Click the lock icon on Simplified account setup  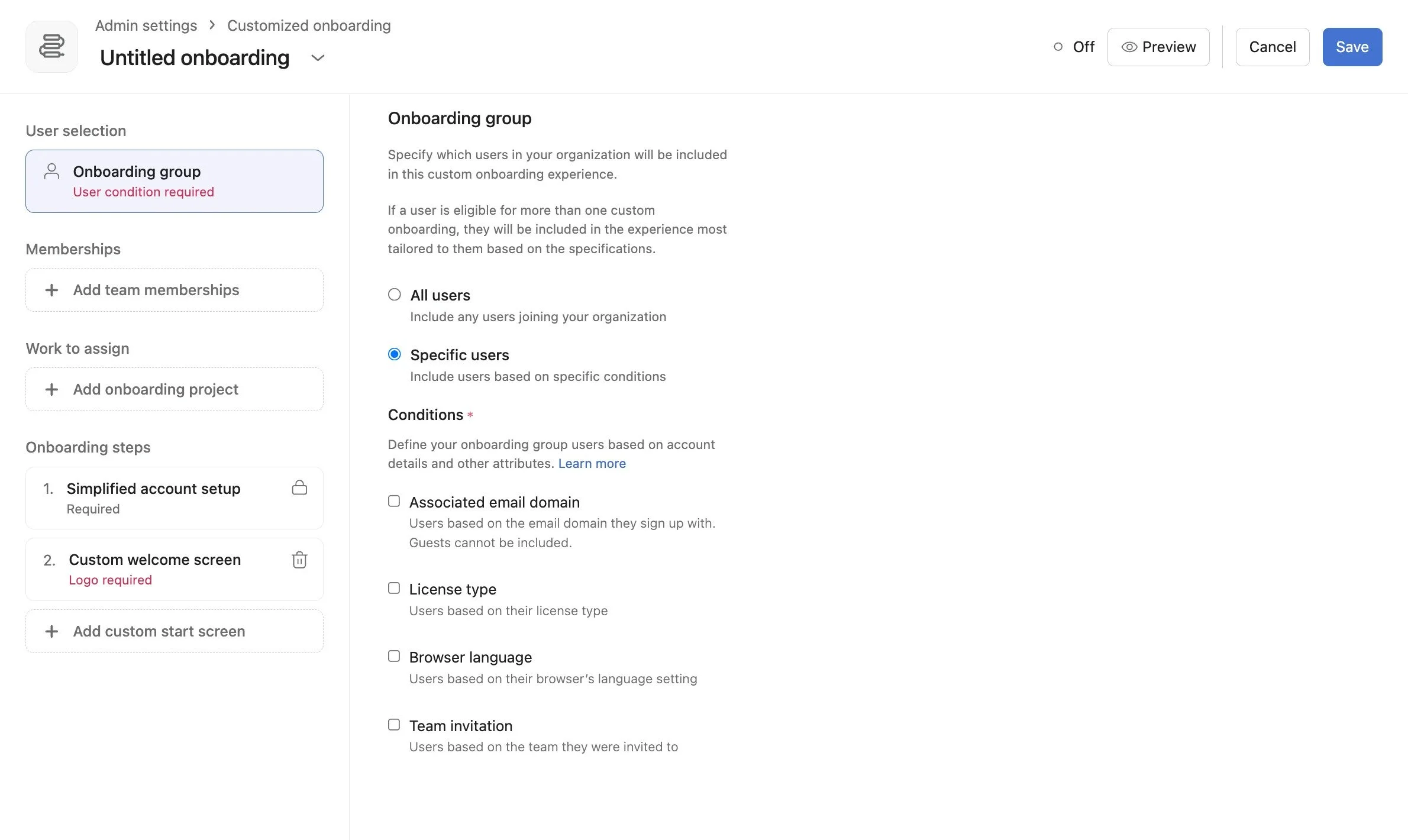click(x=299, y=488)
